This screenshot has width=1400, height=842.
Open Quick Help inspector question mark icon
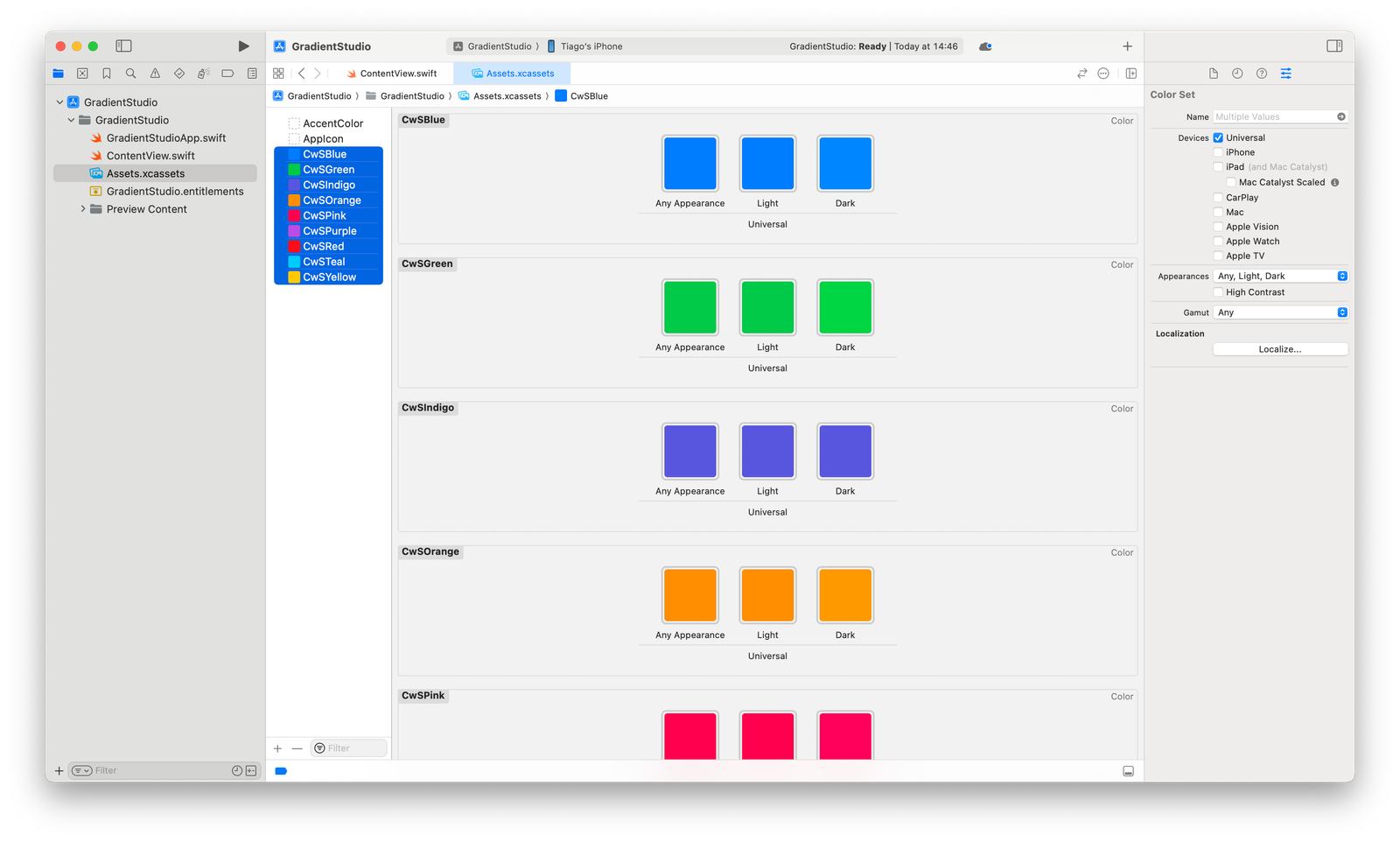pyautogui.click(x=1262, y=74)
